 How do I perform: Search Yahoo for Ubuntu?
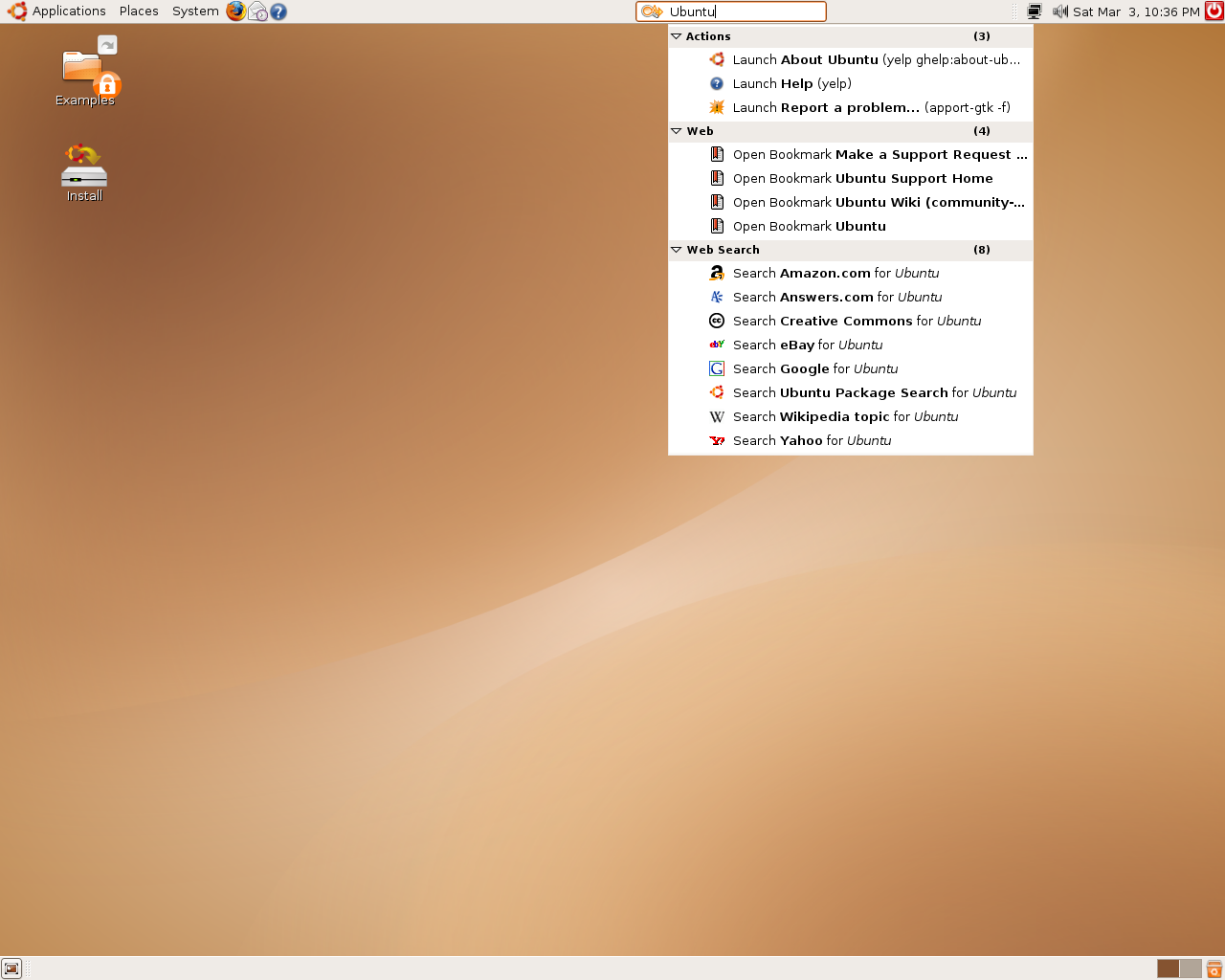click(851, 440)
